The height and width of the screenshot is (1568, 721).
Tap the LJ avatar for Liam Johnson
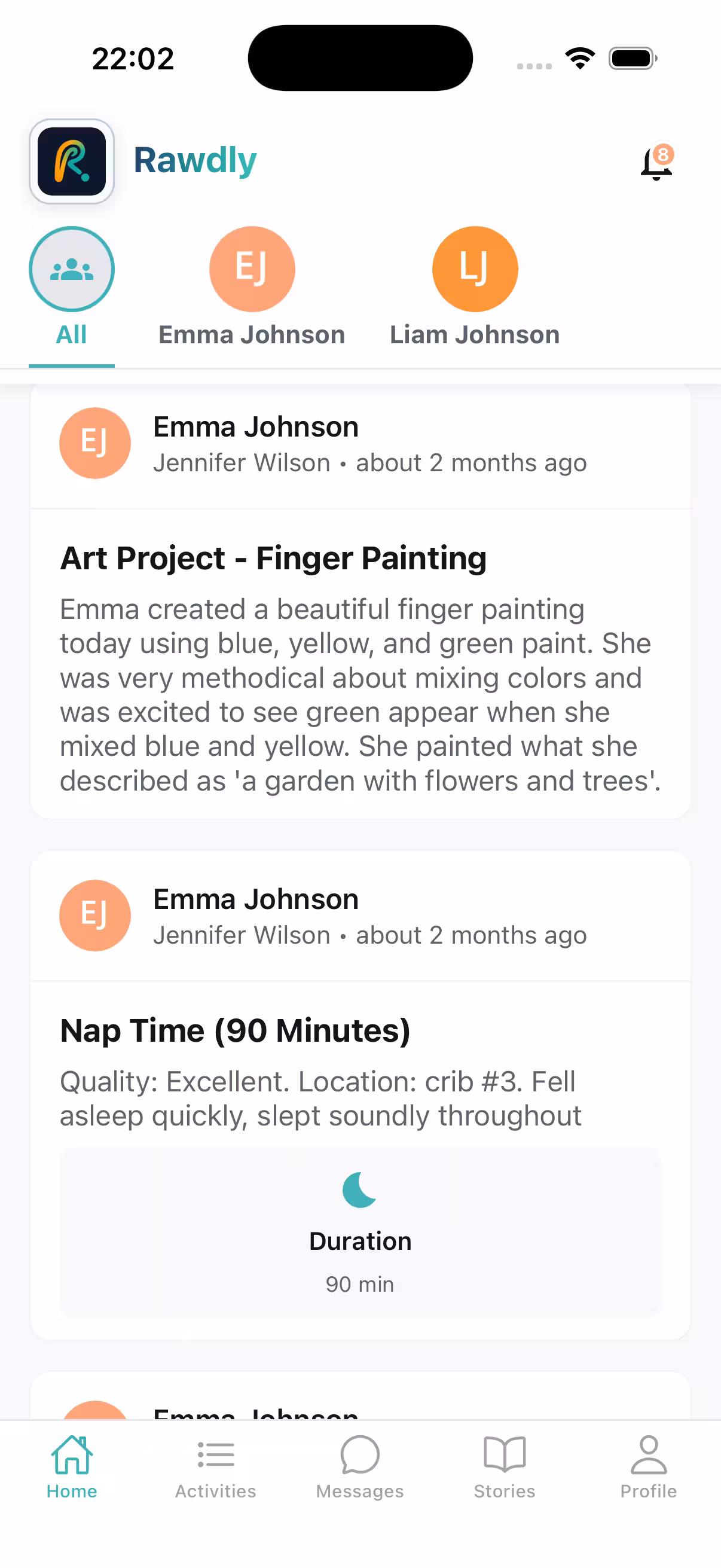point(475,269)
